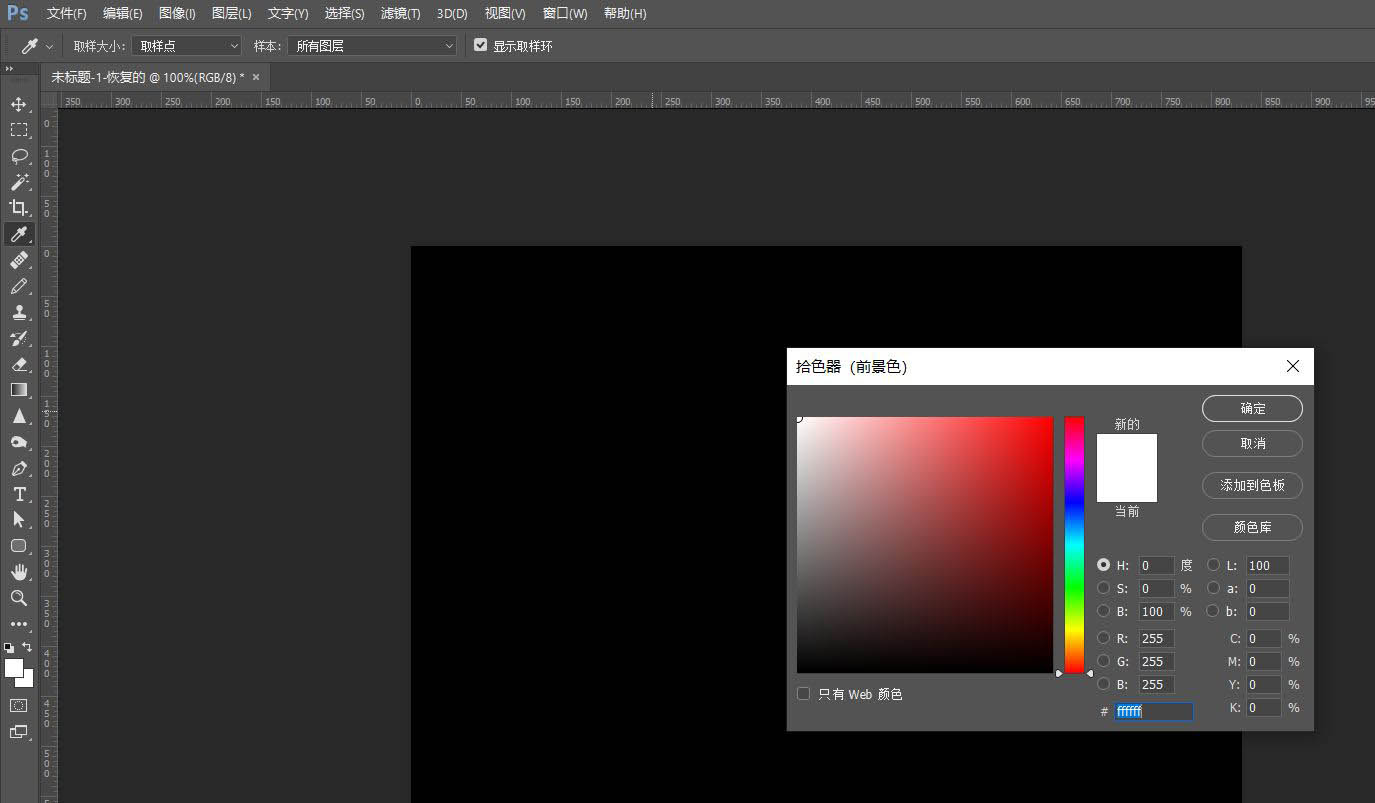Click the hex color input field
This screenshot has height=803, width=1375.
(1153, 711)
